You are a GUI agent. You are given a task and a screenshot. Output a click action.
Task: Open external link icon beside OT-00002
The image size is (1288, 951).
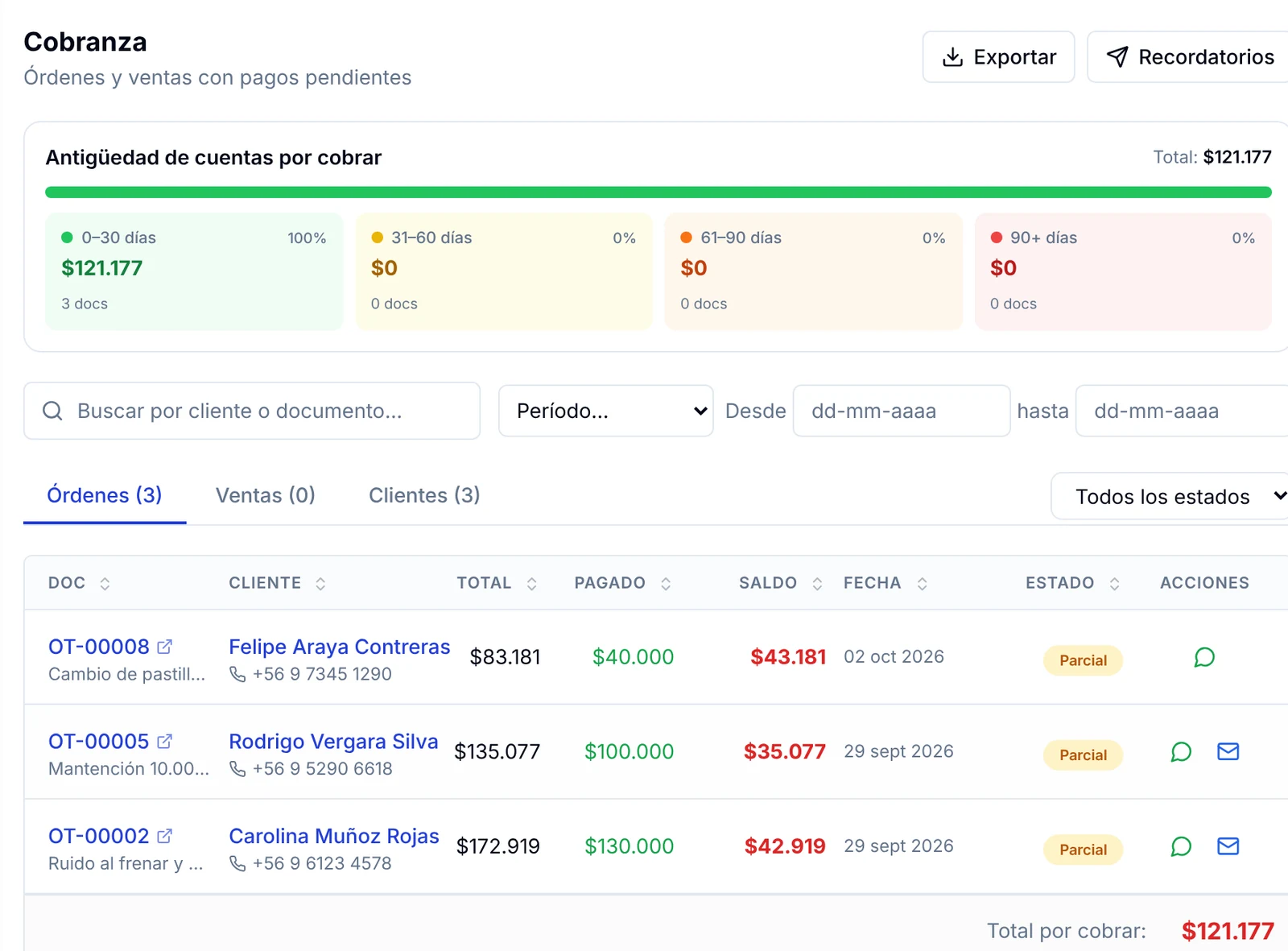coord(164,836)
